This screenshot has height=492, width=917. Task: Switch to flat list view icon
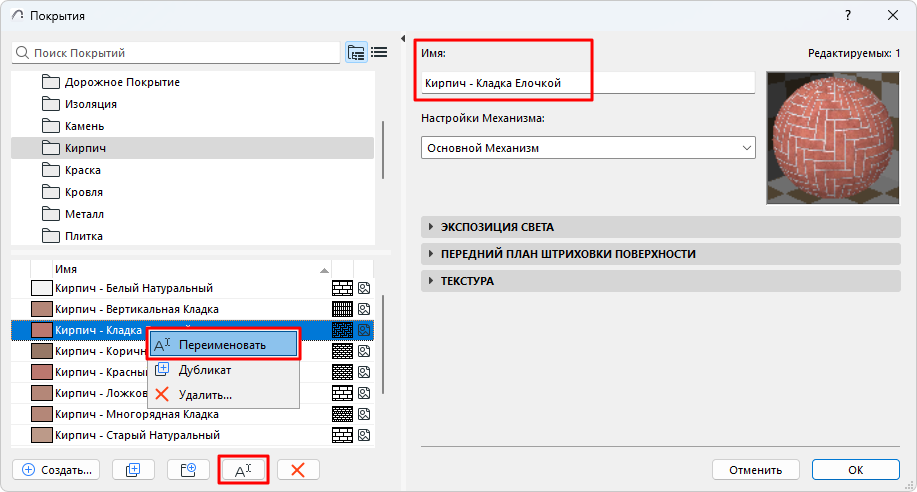379,53
